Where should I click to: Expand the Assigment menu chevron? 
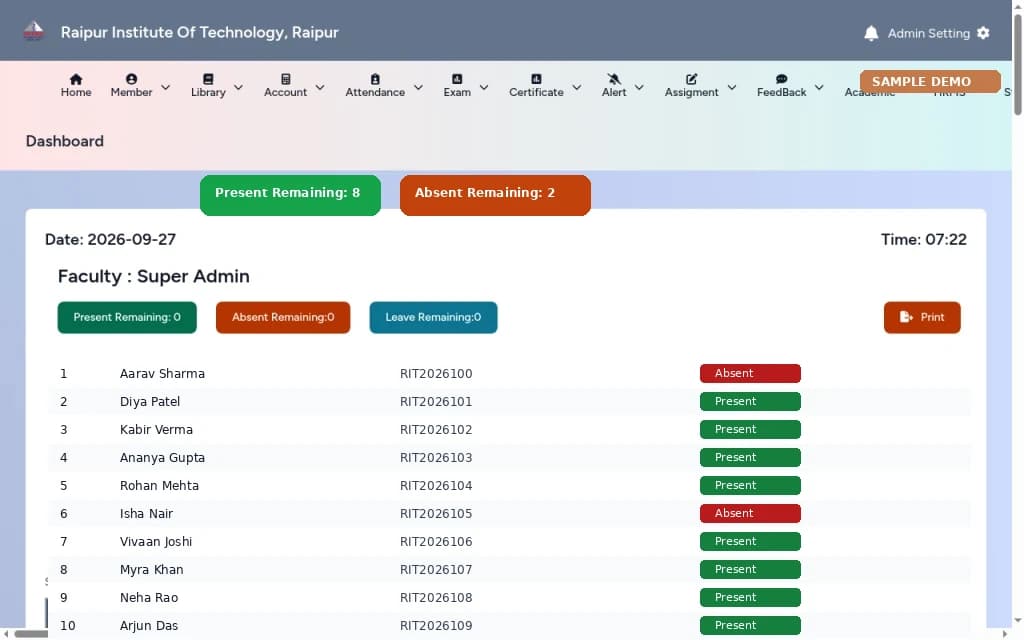point(732,87)
